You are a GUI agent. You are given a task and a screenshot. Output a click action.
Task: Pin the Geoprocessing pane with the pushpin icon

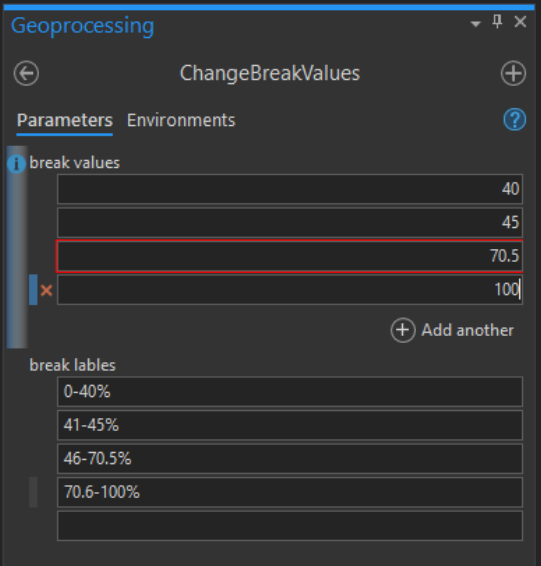point(497,22)
